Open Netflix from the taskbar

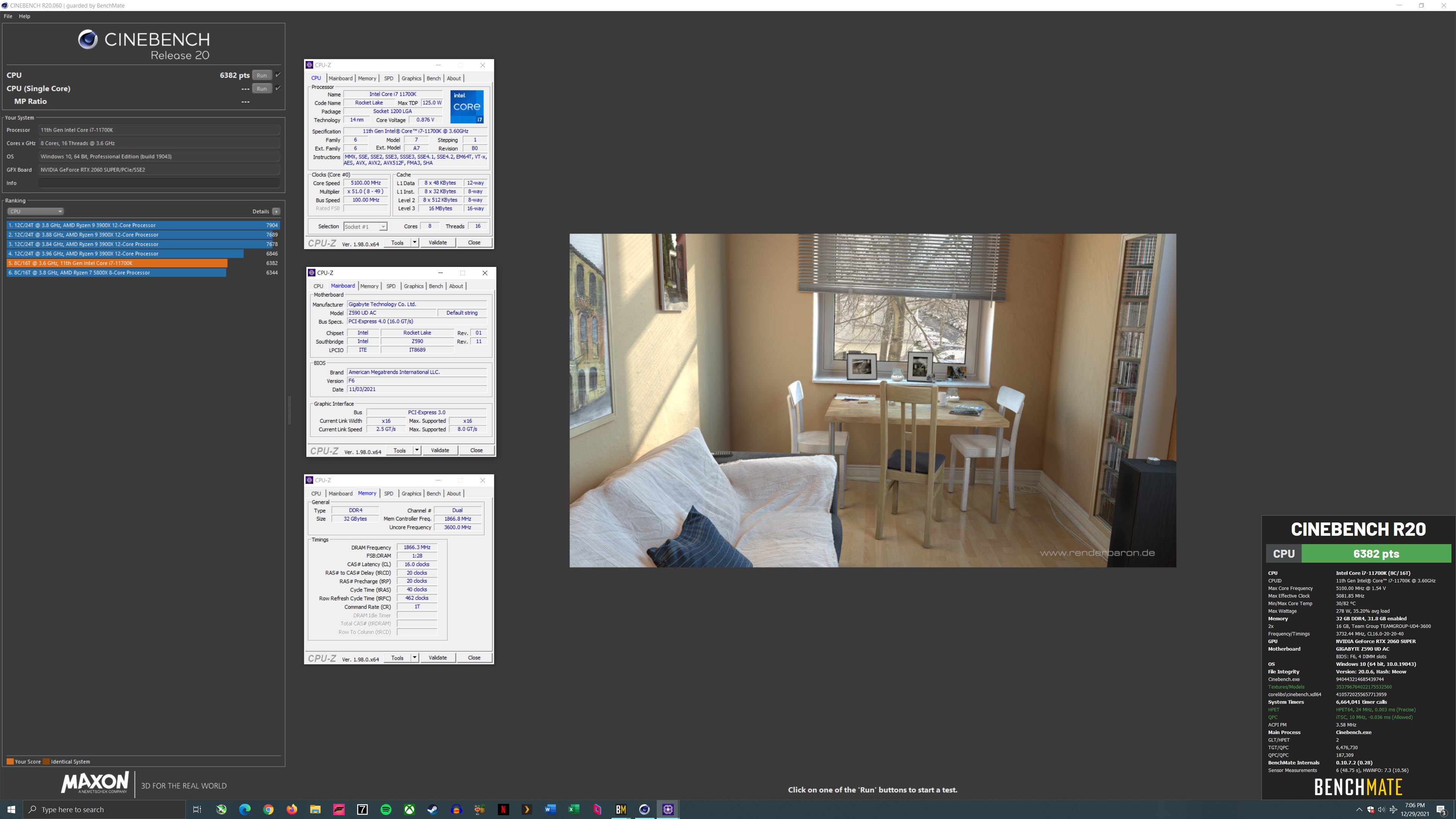pyautogui.click(x=503, y=810)
